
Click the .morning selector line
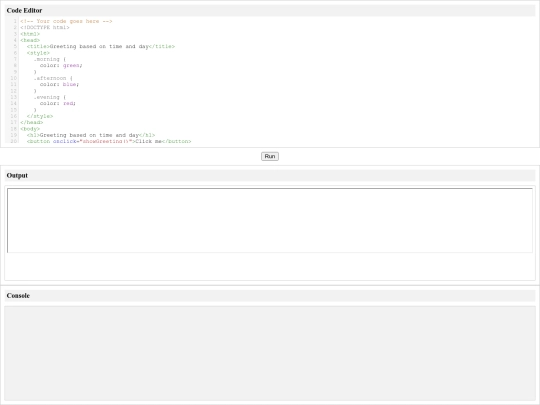[x=50, y=59]
